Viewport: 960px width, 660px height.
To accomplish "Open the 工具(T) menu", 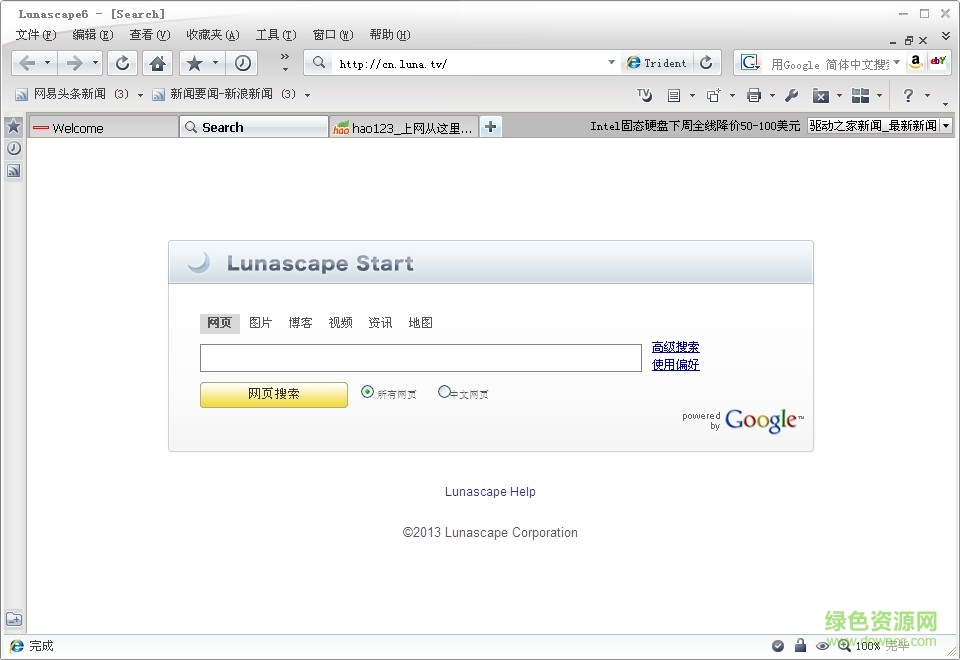I will [x=275, y=34].
